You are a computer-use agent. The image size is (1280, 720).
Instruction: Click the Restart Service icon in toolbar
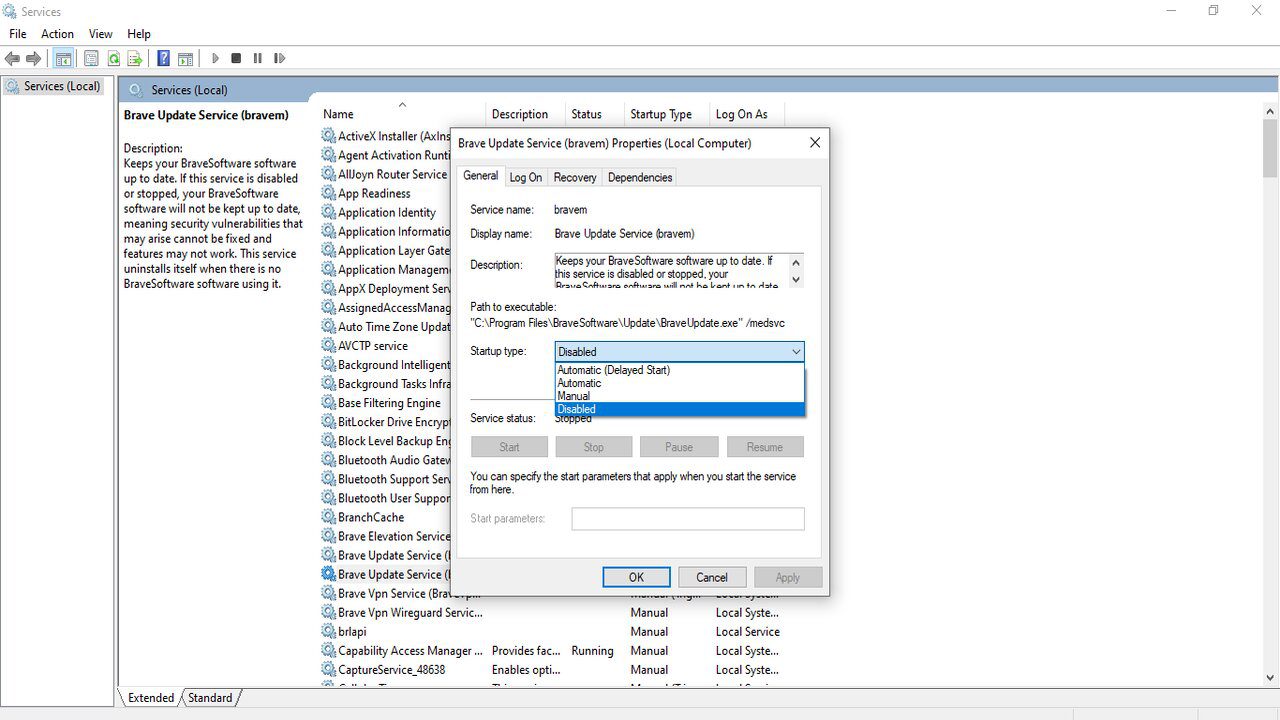[x=279, y=59]
